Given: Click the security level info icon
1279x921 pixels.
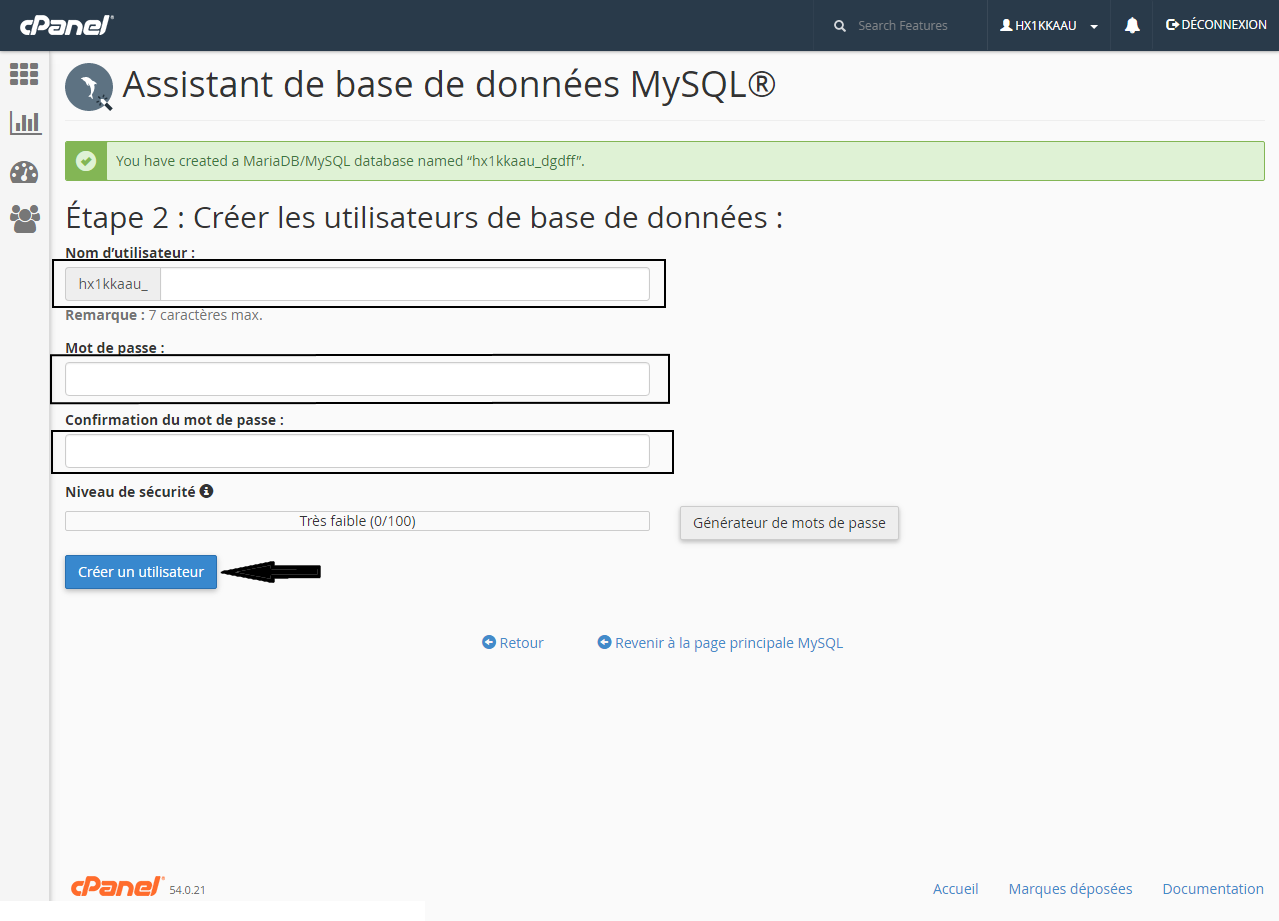Looking at the screenshot, I should [206, 491].
